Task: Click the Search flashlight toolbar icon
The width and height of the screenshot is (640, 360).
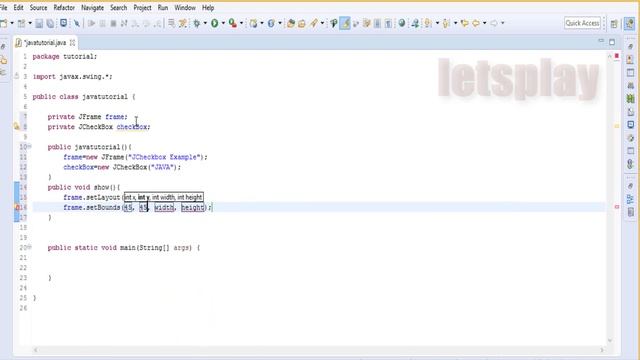Action: click(313, 23)
